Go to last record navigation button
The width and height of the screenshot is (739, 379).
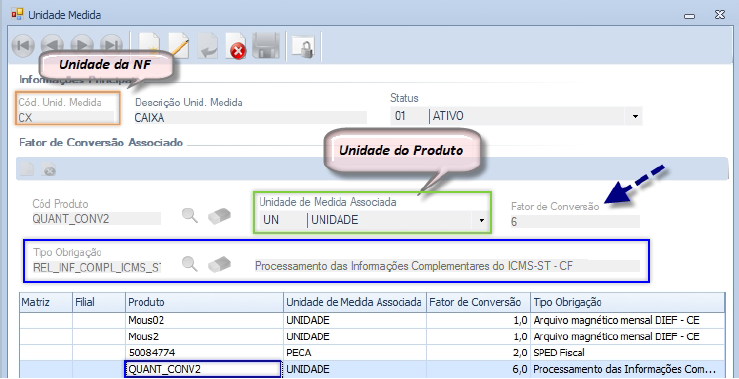(x=111, y=46)
